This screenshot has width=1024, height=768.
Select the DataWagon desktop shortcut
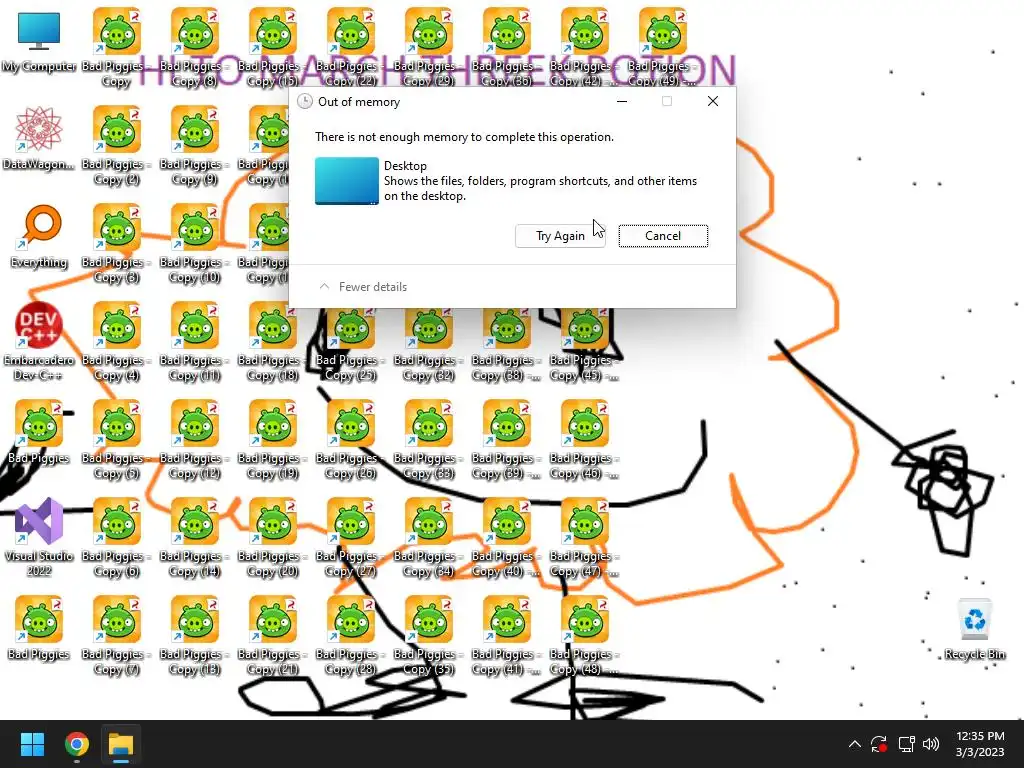pyautogui.click(x=39, y=138)
